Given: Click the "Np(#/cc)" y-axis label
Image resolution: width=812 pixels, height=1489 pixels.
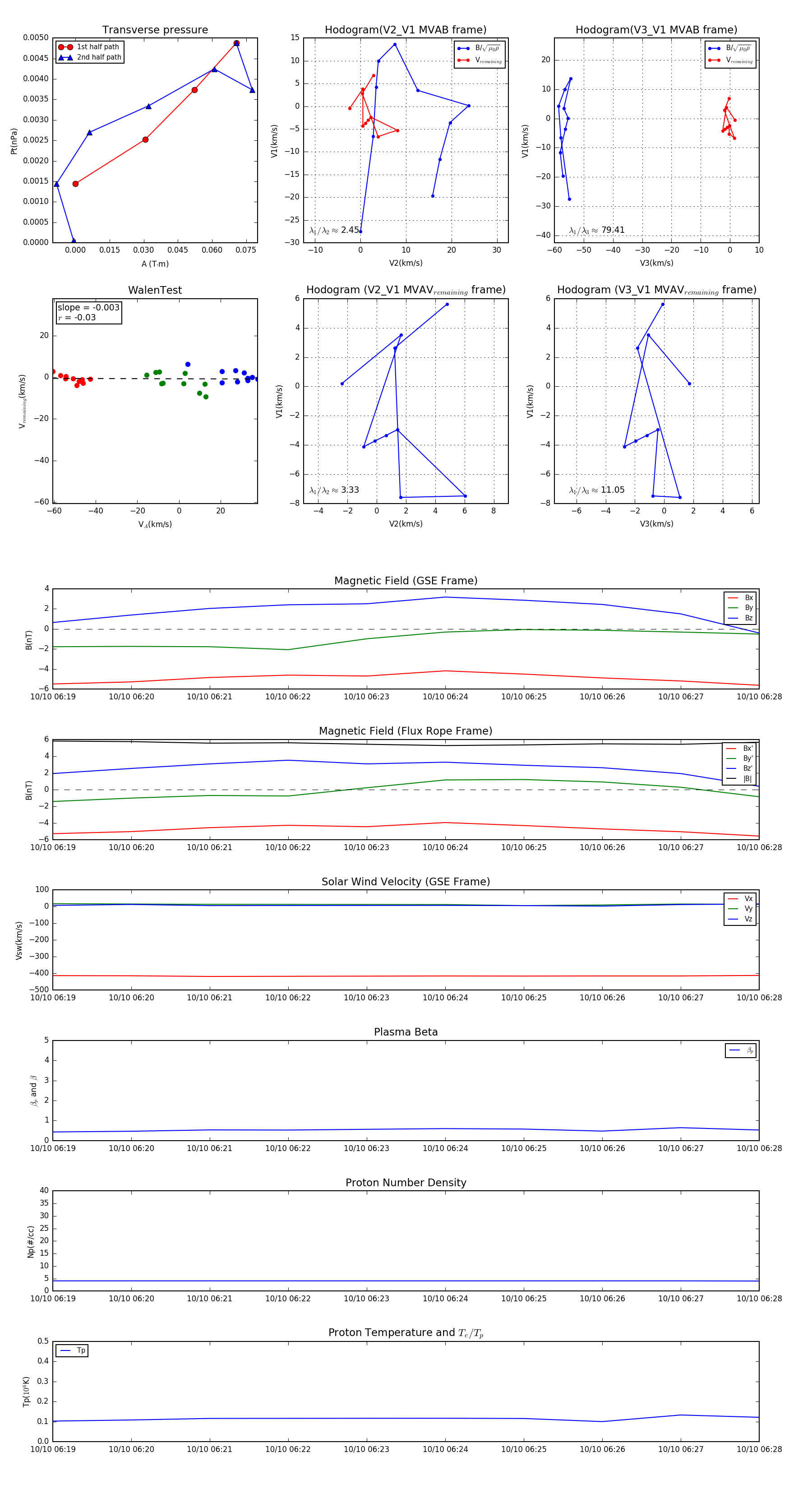Looking at the screenshot, I should click(31, 1242).
